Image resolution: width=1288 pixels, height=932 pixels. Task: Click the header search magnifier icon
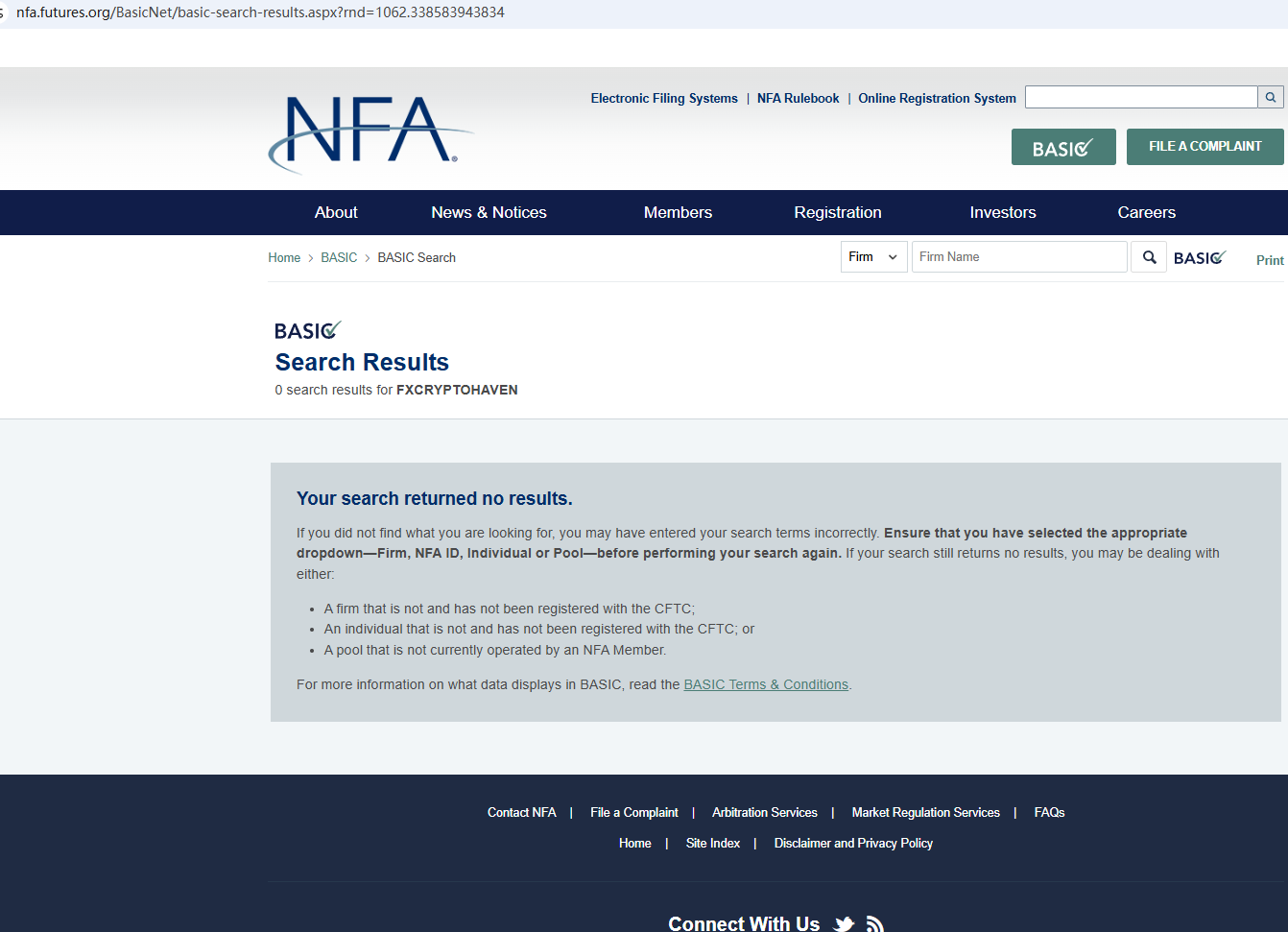[1271, 97]
